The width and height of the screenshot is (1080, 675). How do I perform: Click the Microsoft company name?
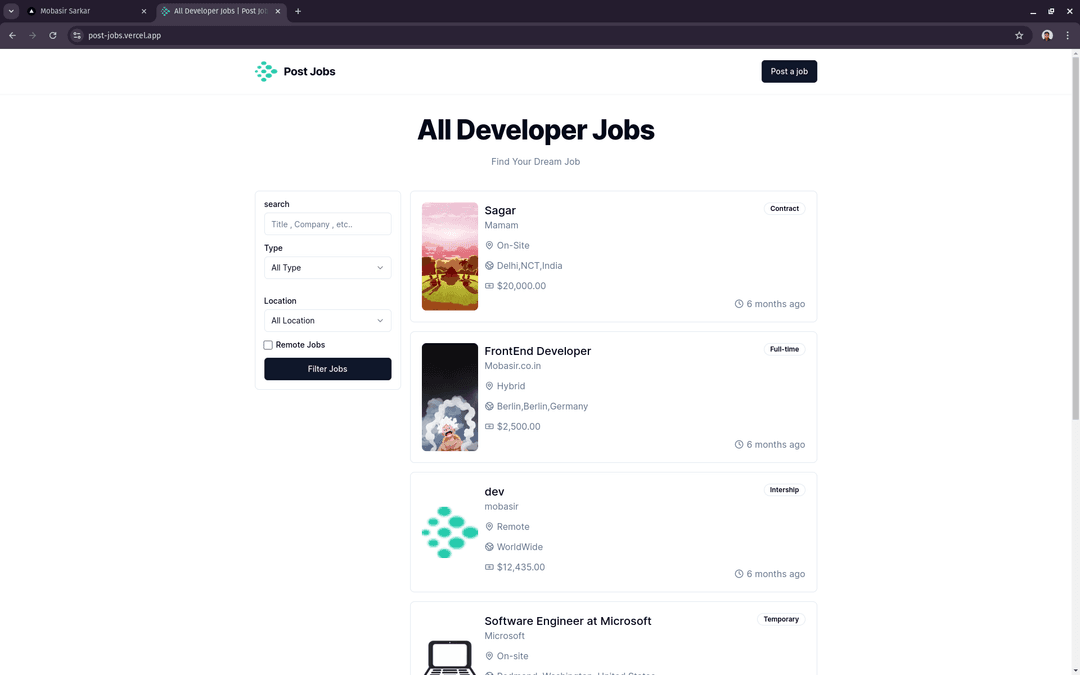504,636
